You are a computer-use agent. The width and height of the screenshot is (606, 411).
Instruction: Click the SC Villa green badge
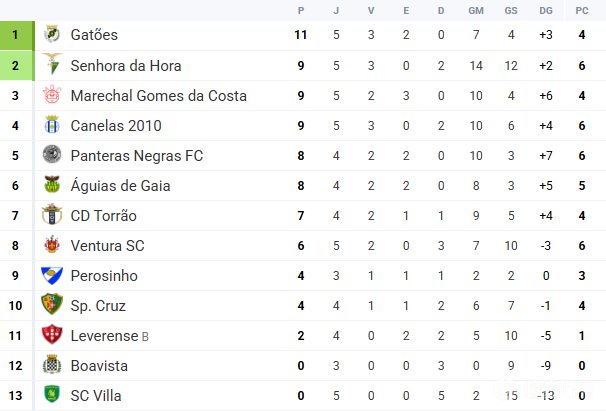52,396
